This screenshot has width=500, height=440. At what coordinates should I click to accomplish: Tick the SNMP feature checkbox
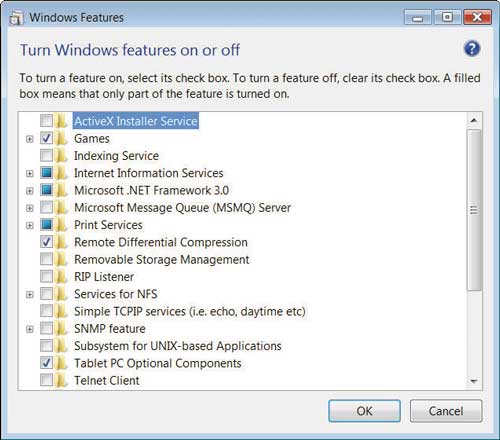tap(46, 328)
